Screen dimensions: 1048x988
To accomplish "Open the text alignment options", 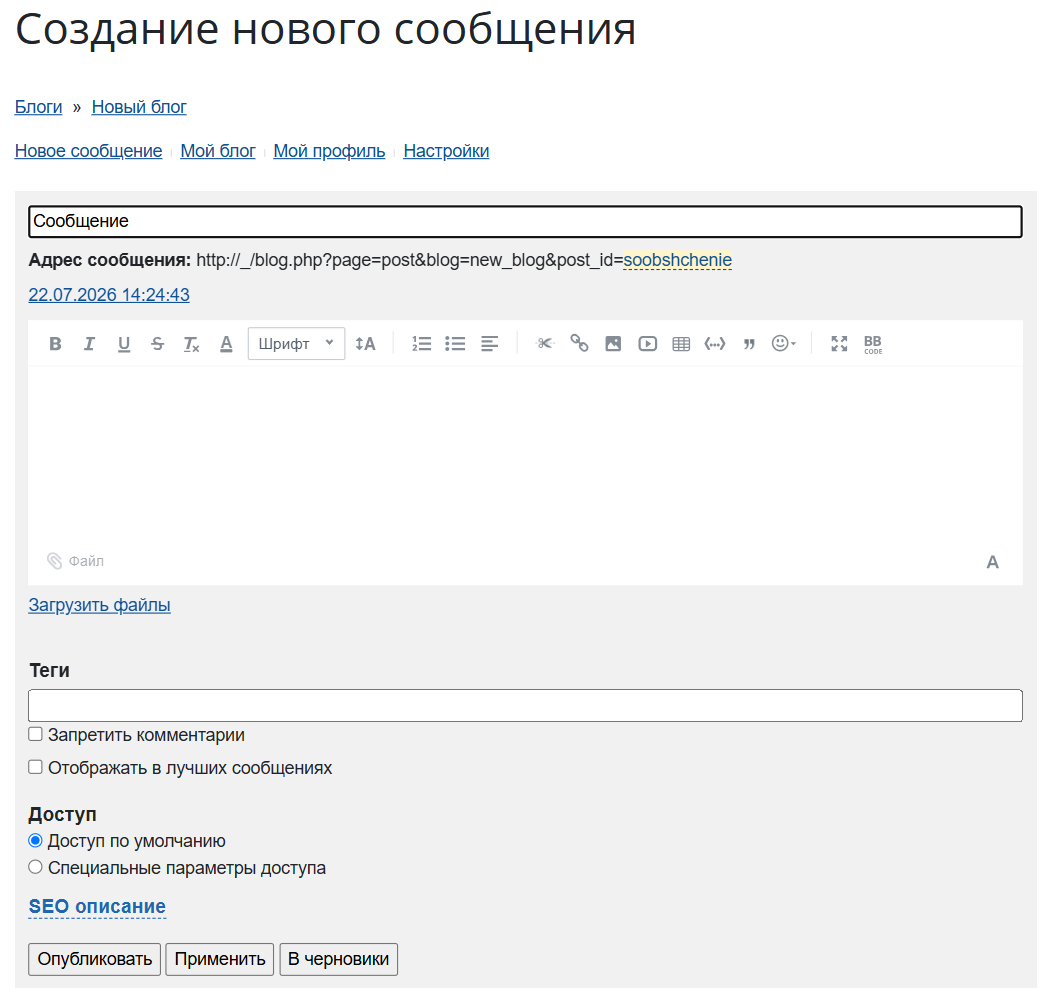I will [489, 344].
